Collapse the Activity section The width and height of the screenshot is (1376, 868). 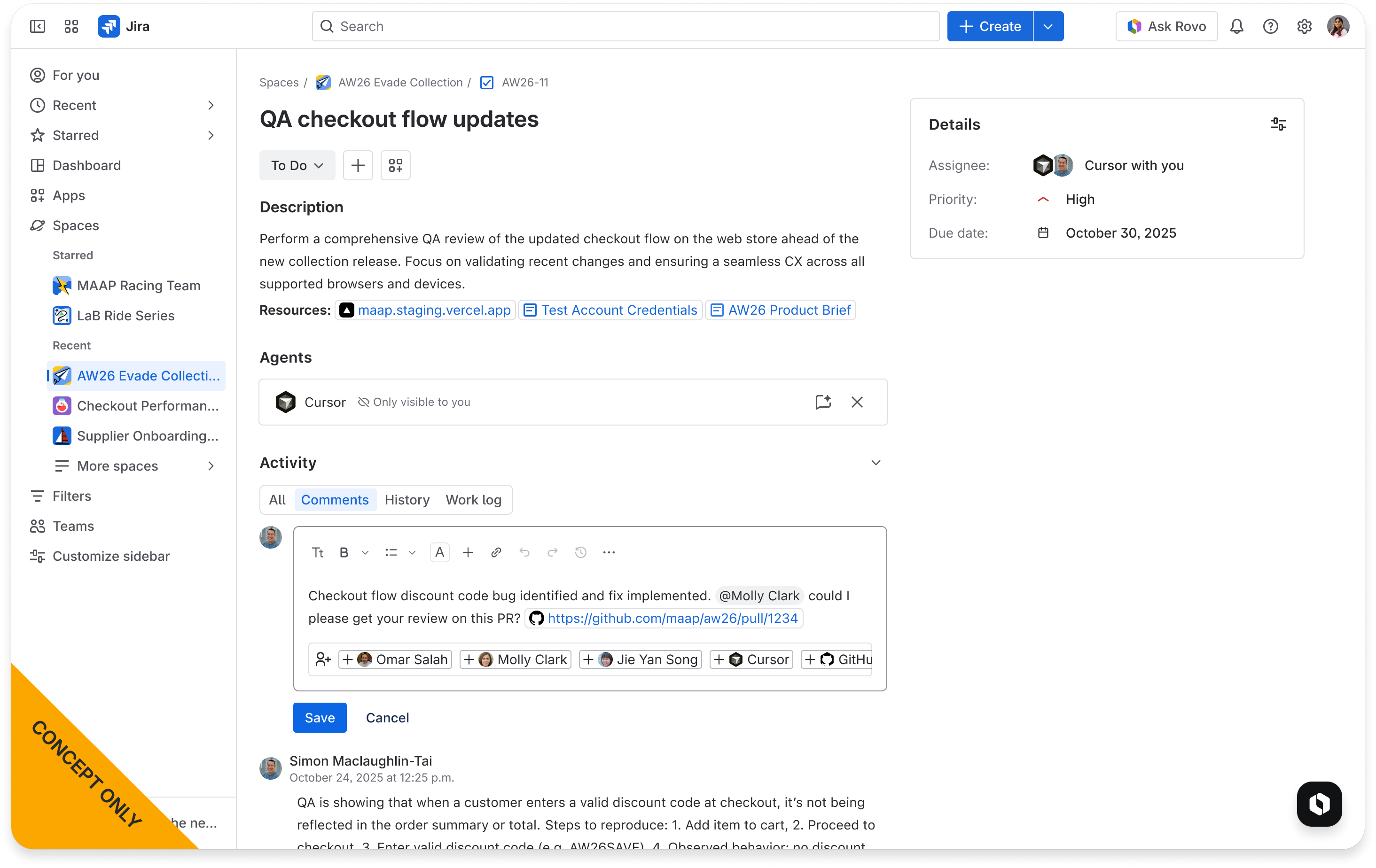(876, 463)
